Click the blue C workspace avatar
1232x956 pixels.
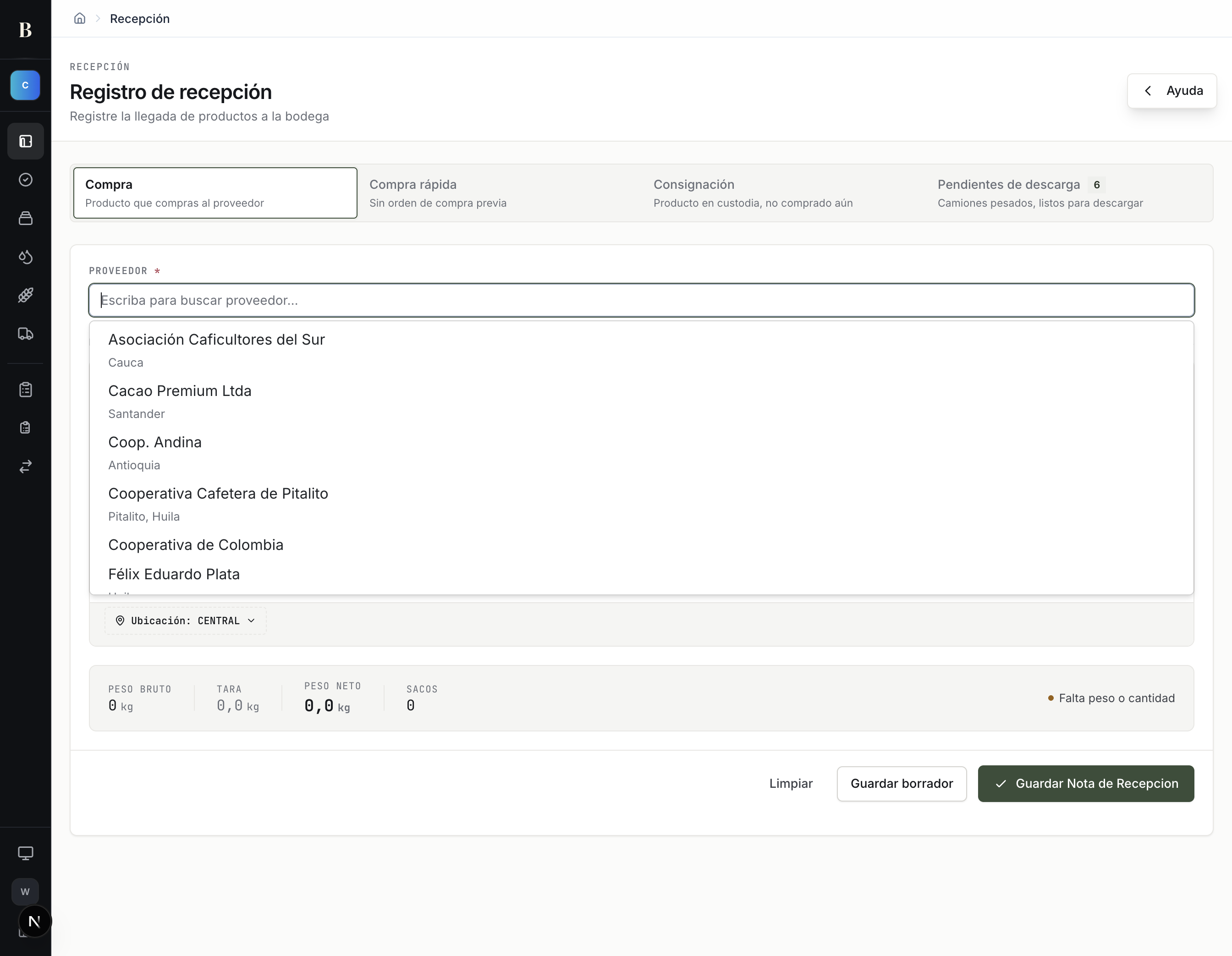tap(25, 85)
